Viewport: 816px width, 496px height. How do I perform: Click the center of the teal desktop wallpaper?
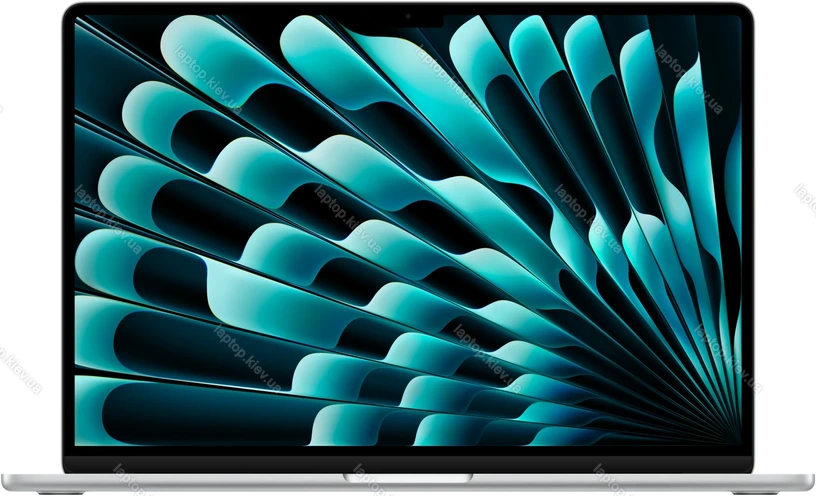pos(408,230)
